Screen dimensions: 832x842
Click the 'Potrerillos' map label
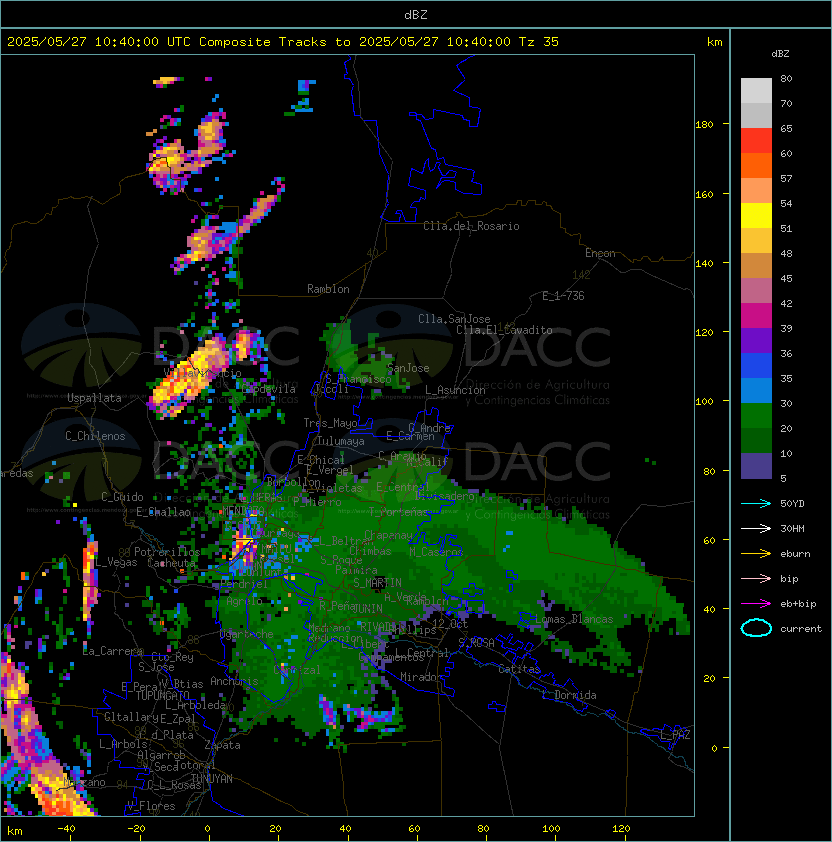point(167,552)
